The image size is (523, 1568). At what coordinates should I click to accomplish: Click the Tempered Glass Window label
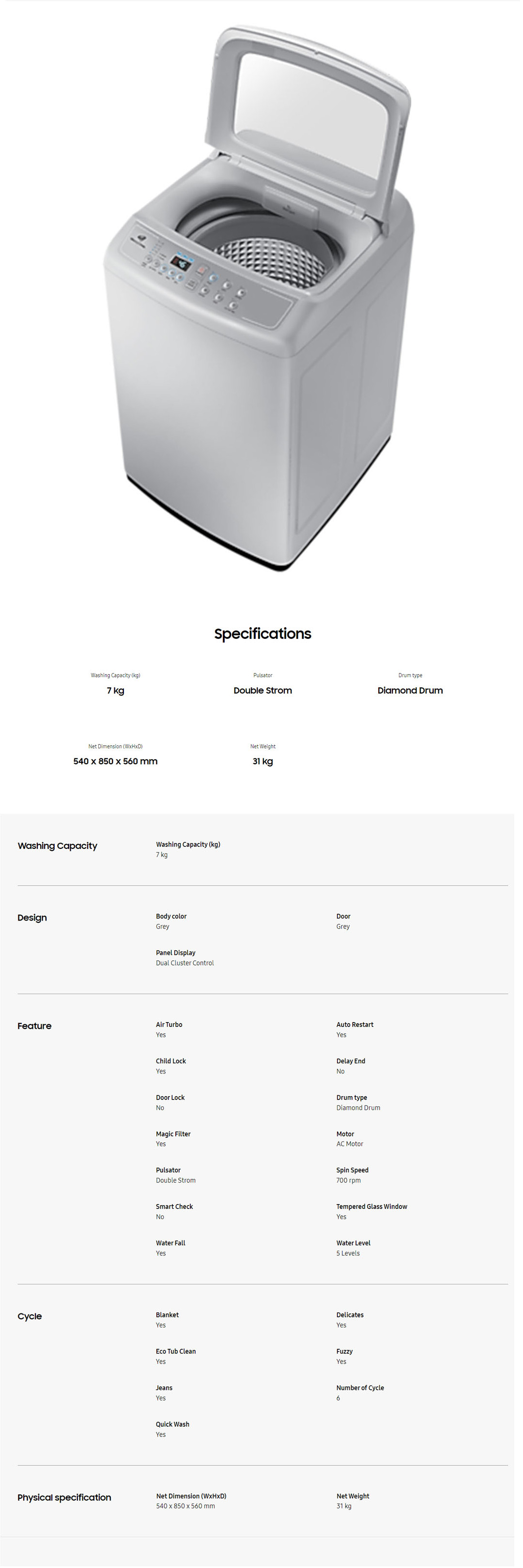371,1206
